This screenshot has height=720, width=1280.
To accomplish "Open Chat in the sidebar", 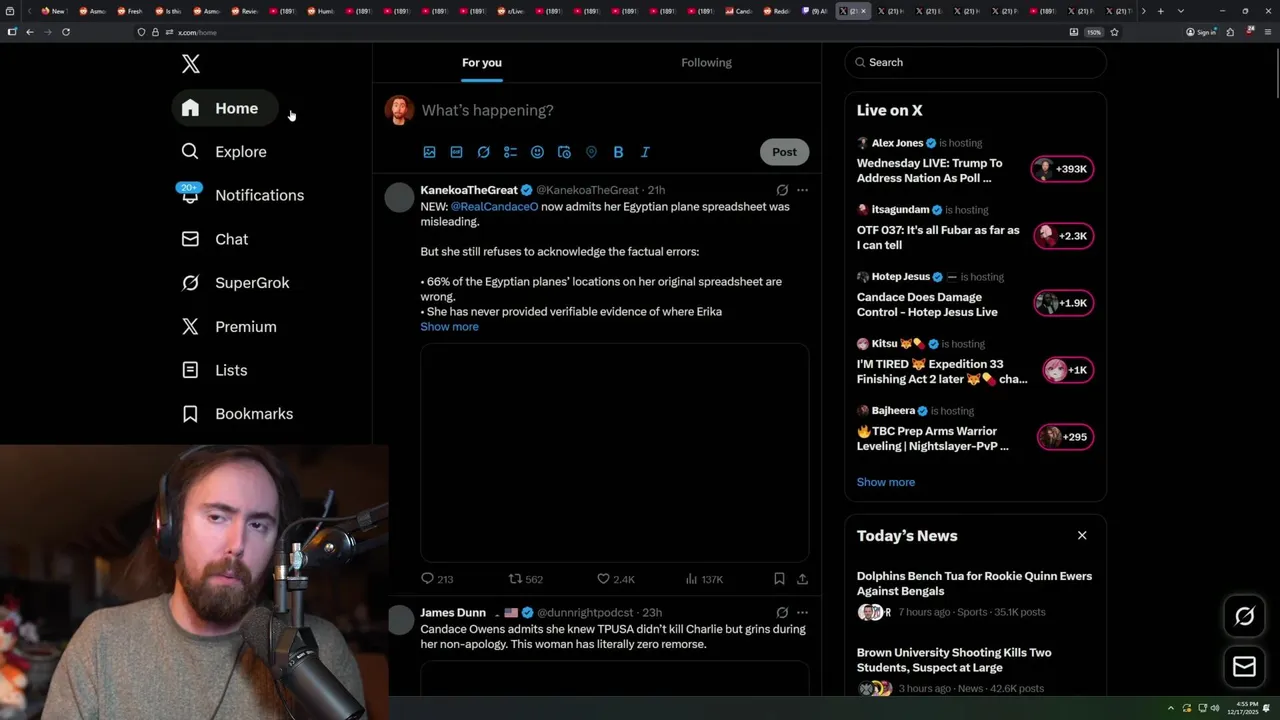I will click(x=215, y=239).
